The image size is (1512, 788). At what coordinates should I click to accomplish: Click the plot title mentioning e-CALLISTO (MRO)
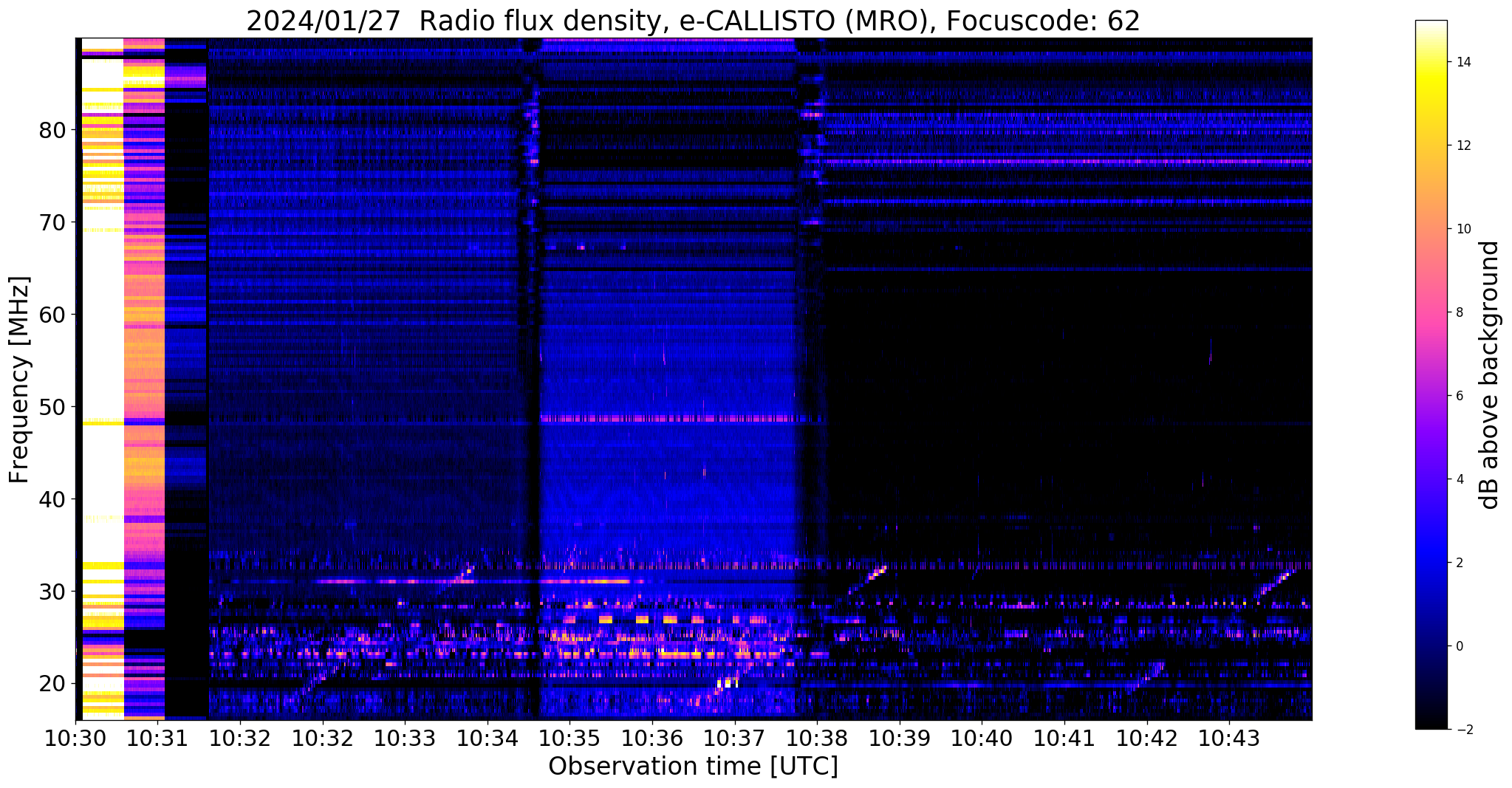693,21
